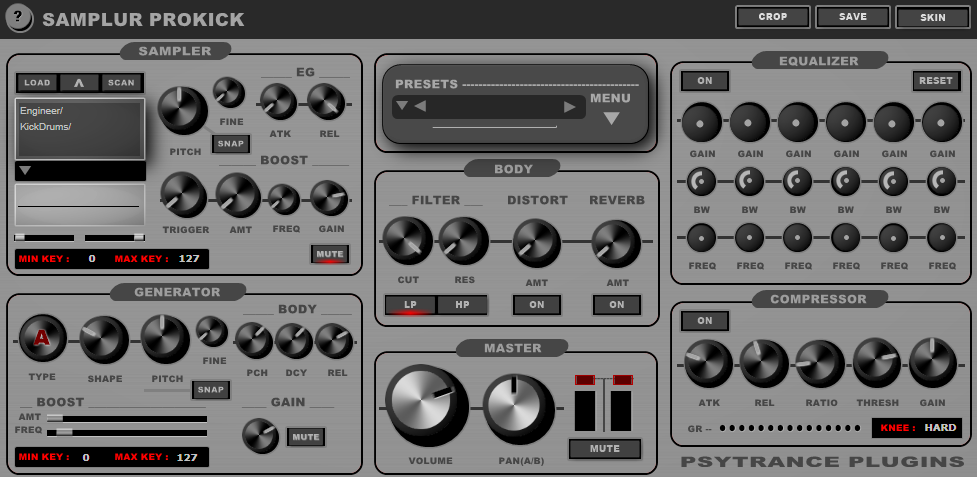Click the REVERB AMT knob
977x477 pixels.
coord(616,243)
